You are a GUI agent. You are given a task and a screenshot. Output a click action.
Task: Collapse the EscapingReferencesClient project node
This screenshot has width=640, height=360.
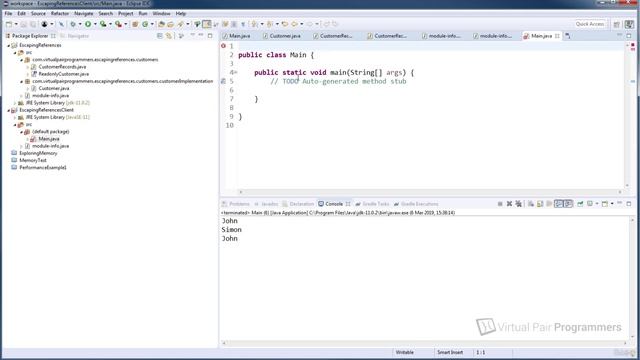click(x=9, y=110)
